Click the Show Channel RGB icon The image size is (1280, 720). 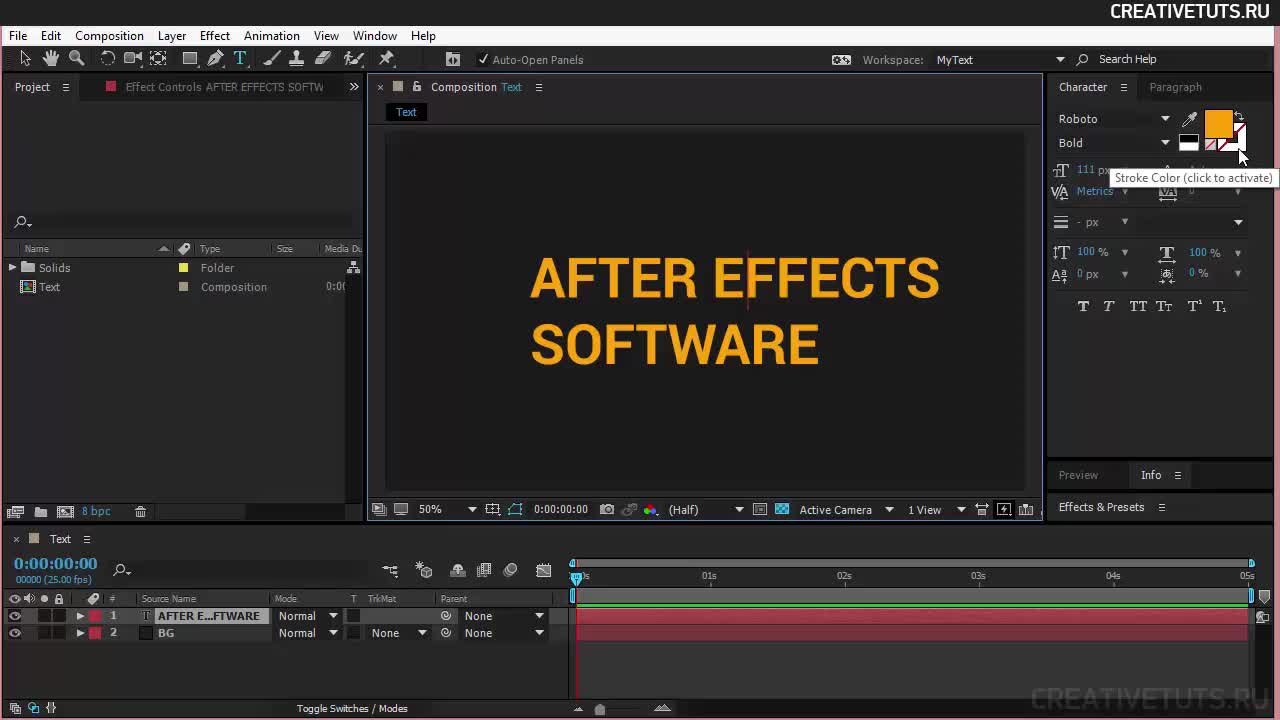[x=650, y=510]
